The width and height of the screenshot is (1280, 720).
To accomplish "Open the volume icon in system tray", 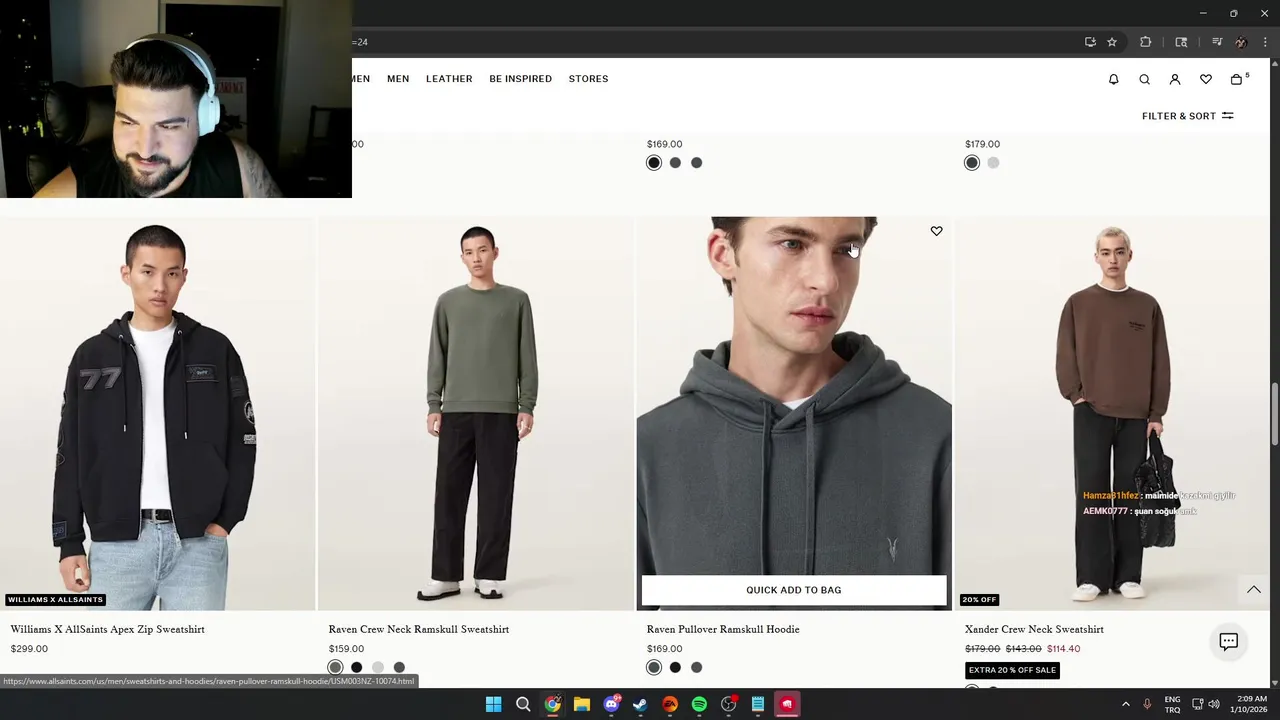I will [1214, 704].
